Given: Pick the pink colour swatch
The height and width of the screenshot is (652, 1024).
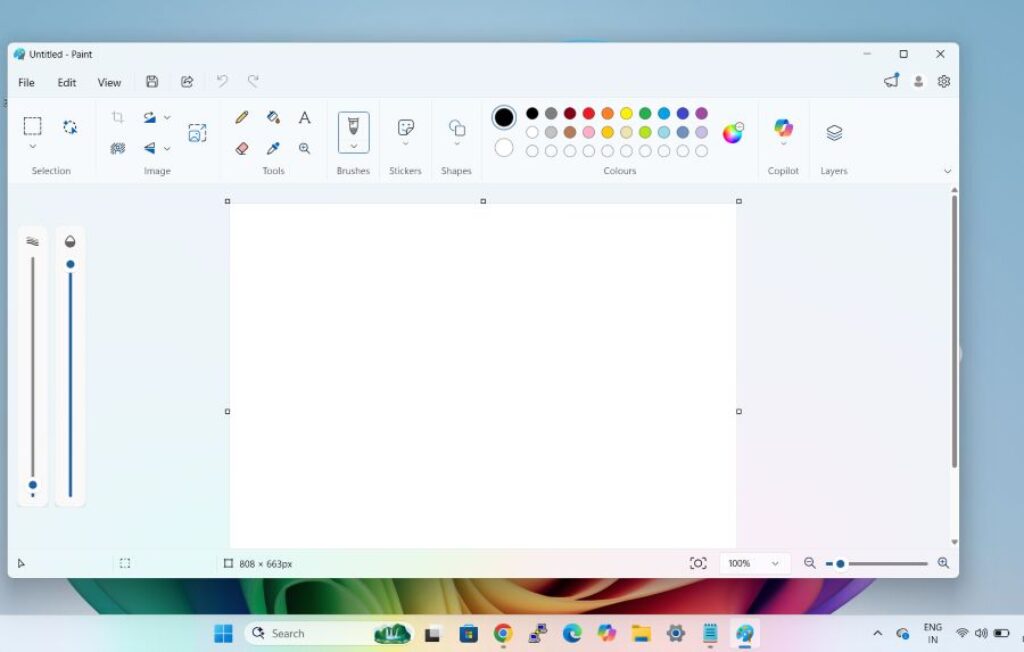Looking at the screenshot, I should click(588, 133).
